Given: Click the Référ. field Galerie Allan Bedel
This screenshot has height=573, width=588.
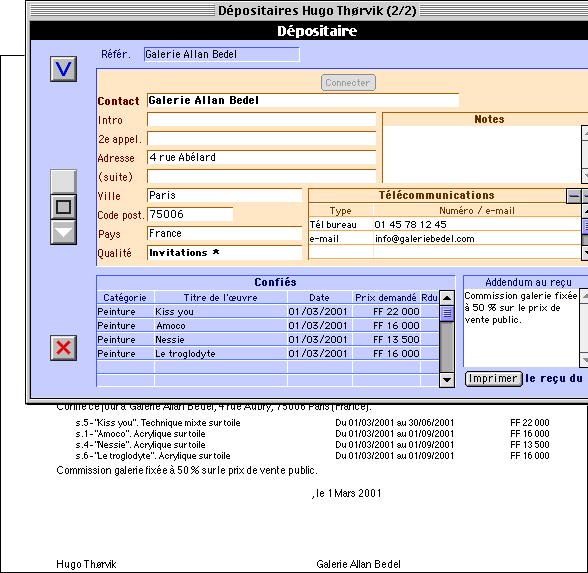Looking at the screenshot, I should coord(222,54).
